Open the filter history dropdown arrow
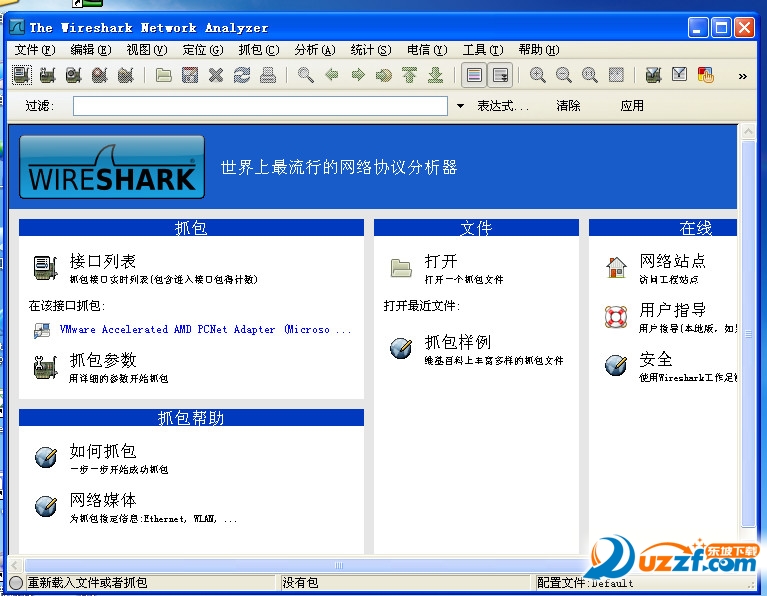This screenshot has width=767, height=596. click(x=460, y=106)
